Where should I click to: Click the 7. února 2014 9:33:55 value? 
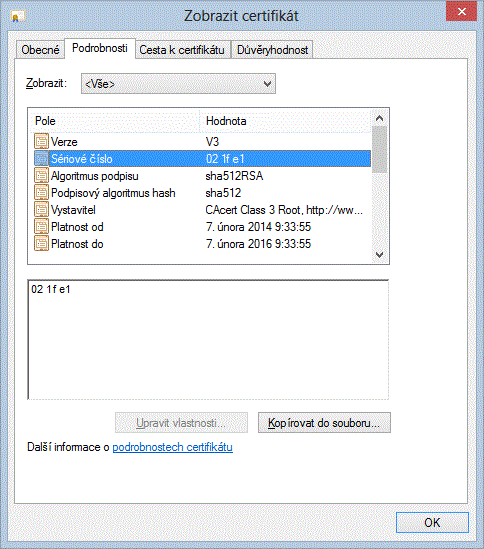pyautogui.click(x=258, y=227)
